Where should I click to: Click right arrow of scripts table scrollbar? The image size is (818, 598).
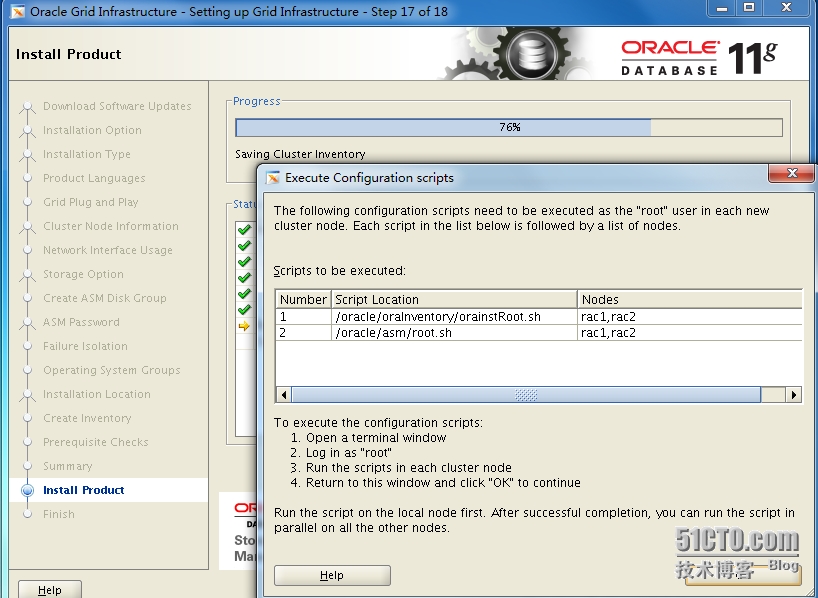coord(793,395)
